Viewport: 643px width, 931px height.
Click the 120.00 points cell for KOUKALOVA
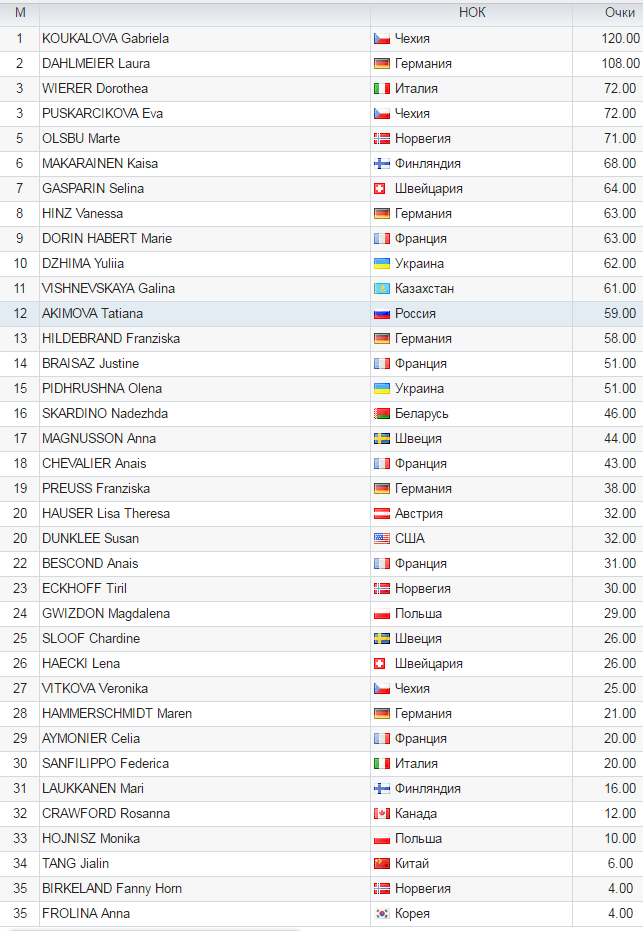point(620,39)
